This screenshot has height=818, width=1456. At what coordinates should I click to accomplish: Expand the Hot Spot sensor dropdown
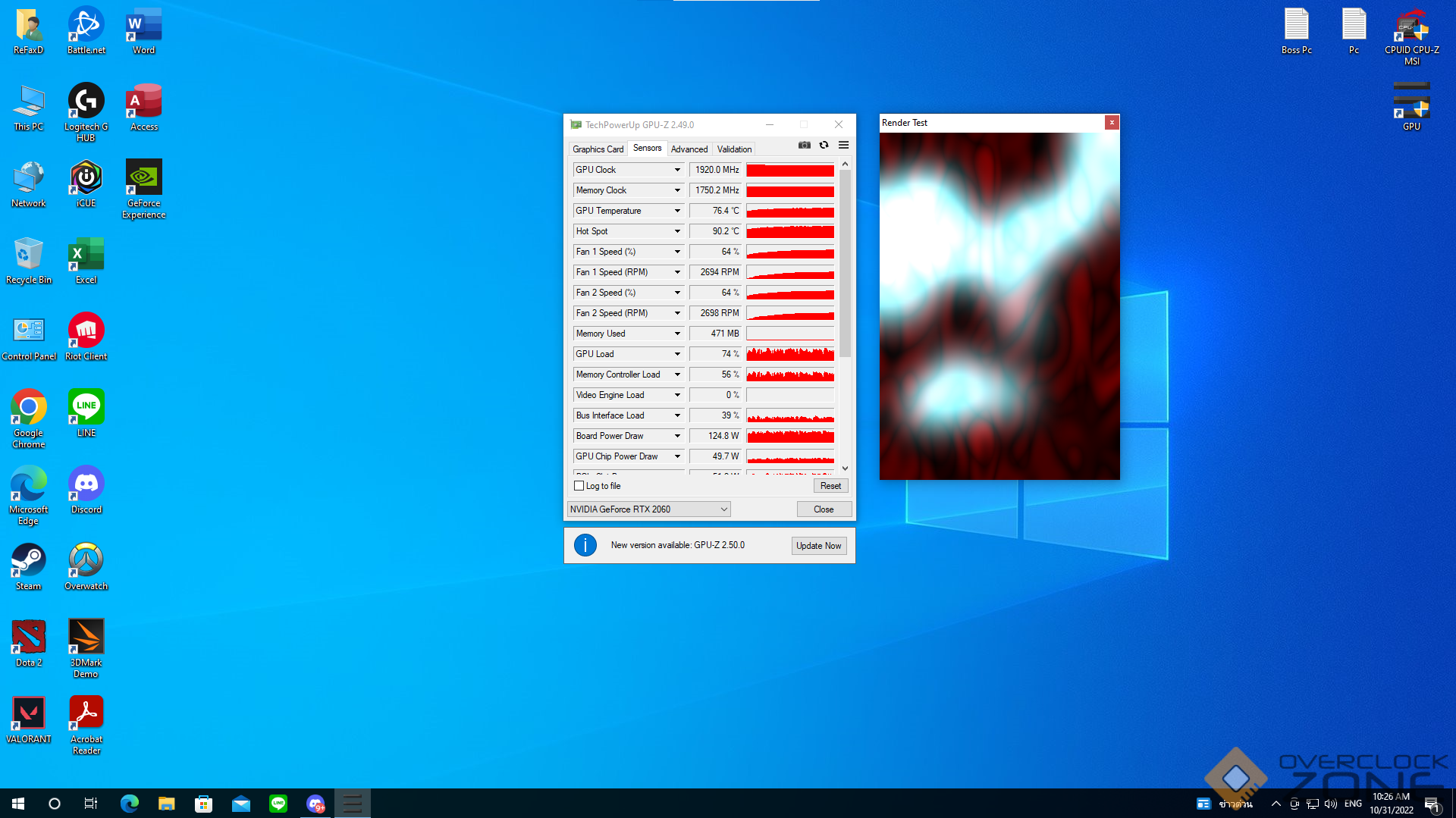[x=677, y=231]
